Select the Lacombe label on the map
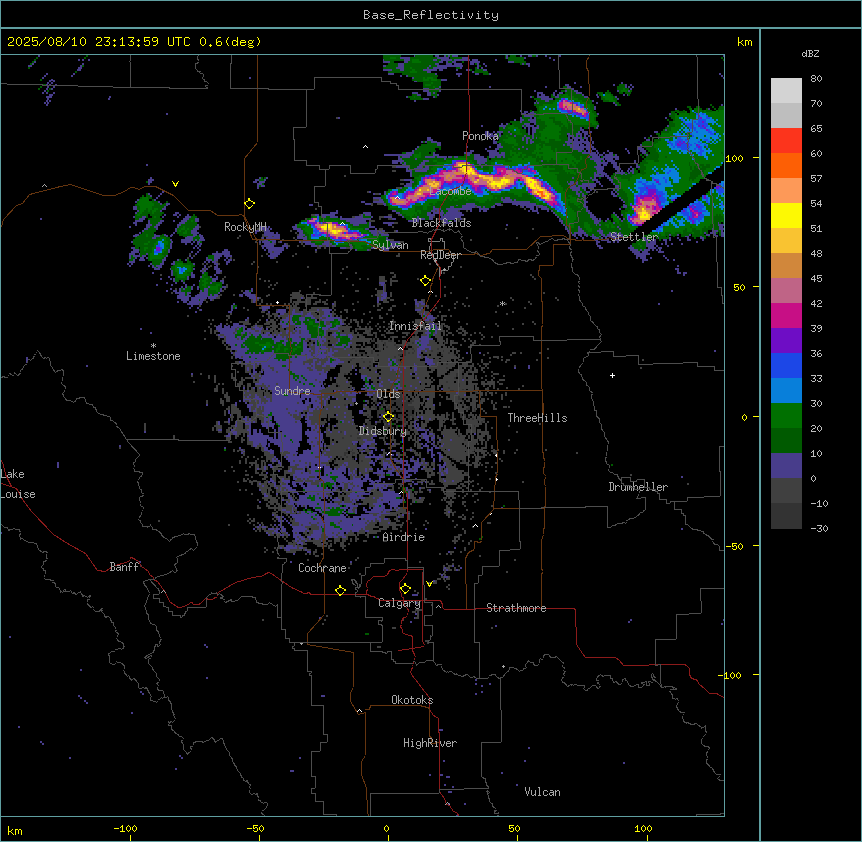 [451, 191]
